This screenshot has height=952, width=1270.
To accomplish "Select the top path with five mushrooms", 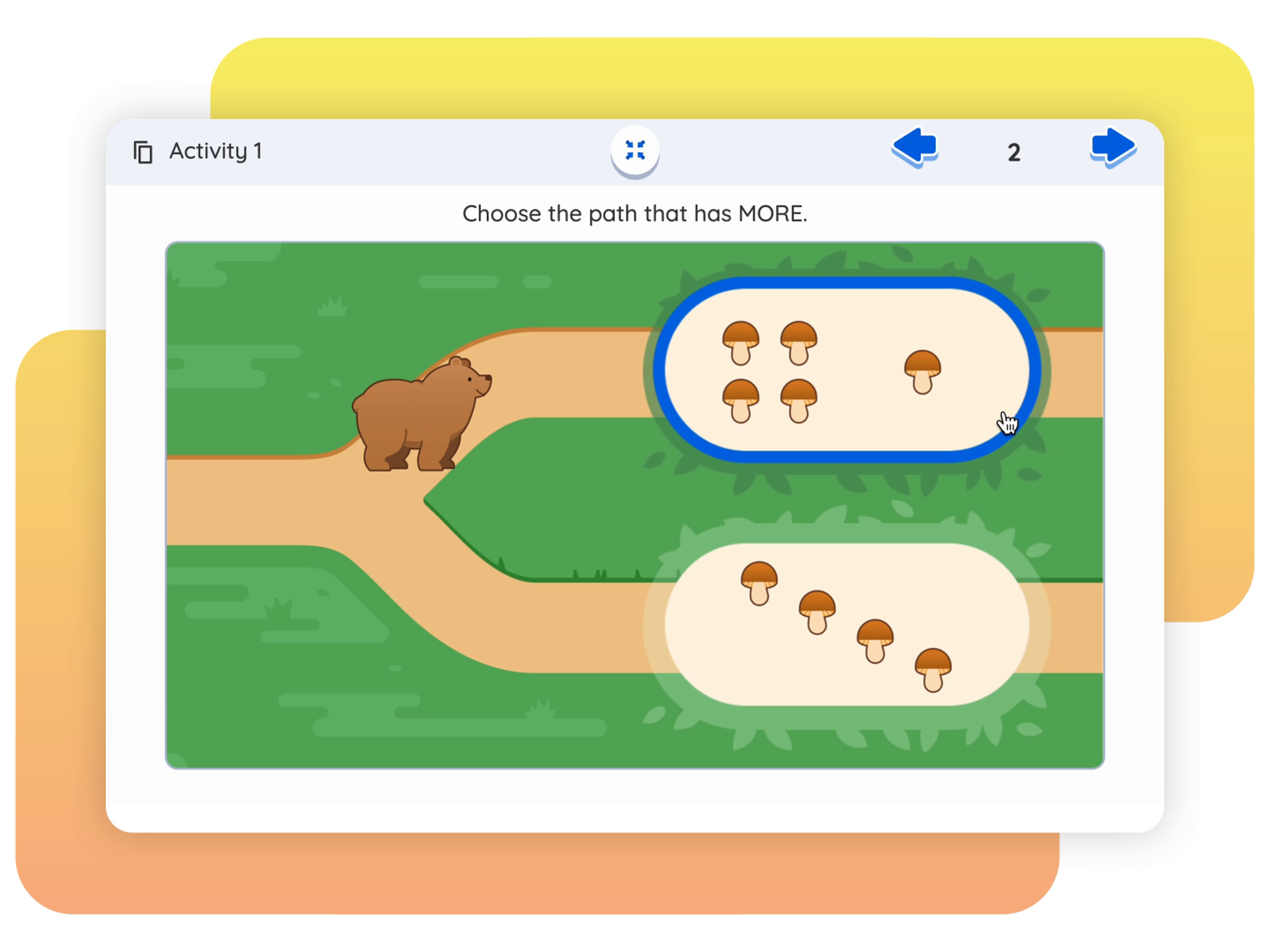I will tap(847, 370).
